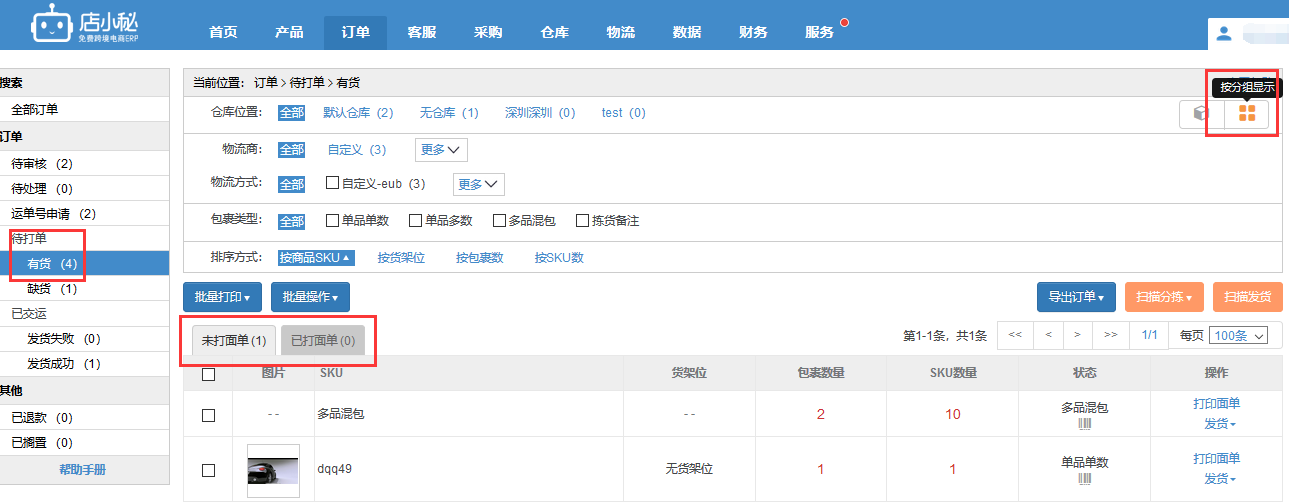The image size is (1289, 503).
Task: Switch to the 已打面单 tab
Action: 322,341
